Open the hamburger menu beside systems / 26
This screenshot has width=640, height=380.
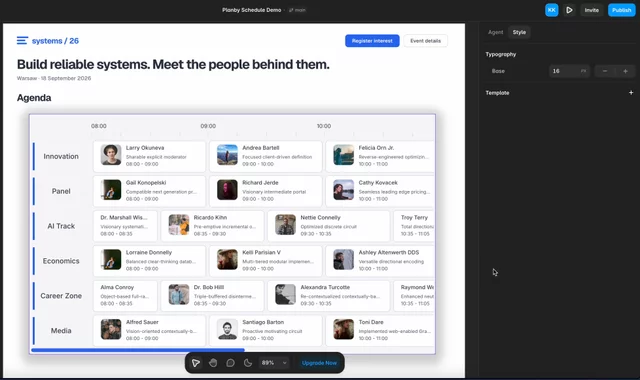22,40
